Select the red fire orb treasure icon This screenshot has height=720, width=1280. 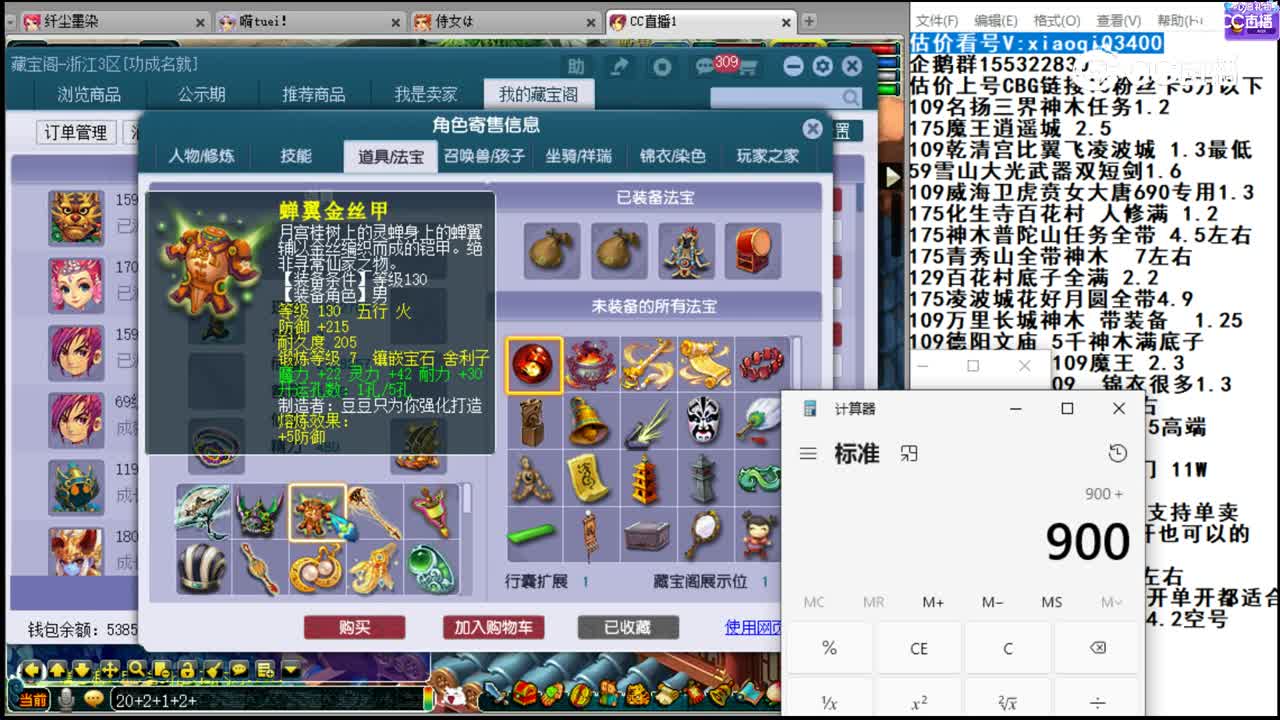pos(534,365)
